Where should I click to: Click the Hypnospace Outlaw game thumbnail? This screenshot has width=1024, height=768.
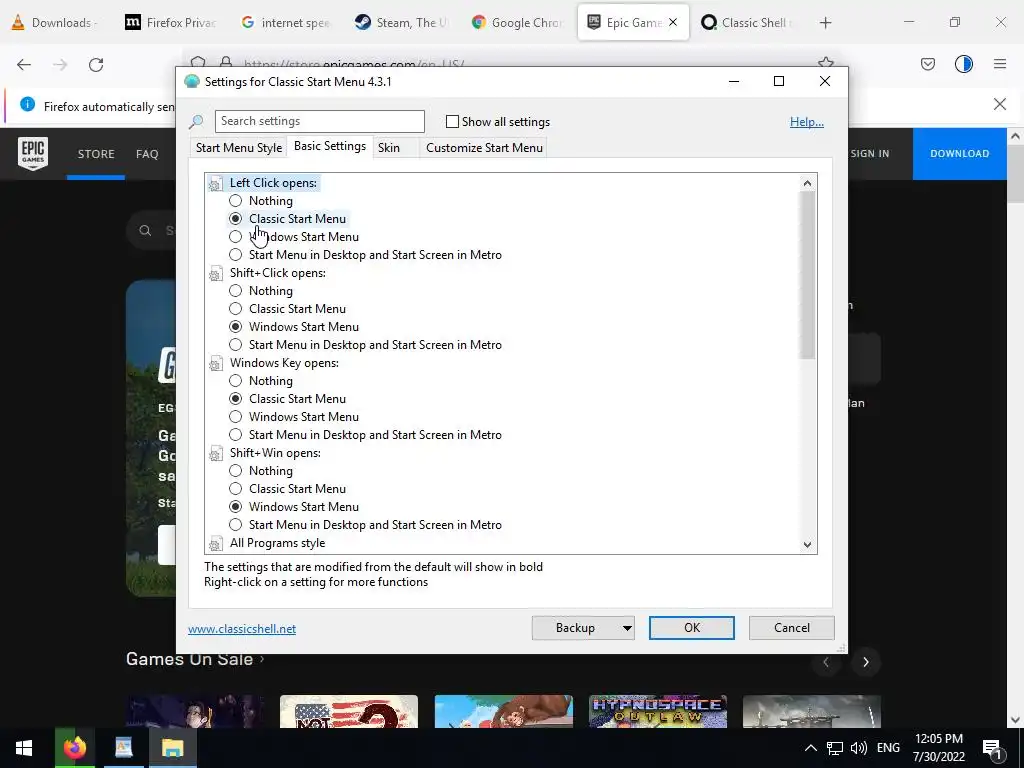pyautogui.click(x=658, y=711)
